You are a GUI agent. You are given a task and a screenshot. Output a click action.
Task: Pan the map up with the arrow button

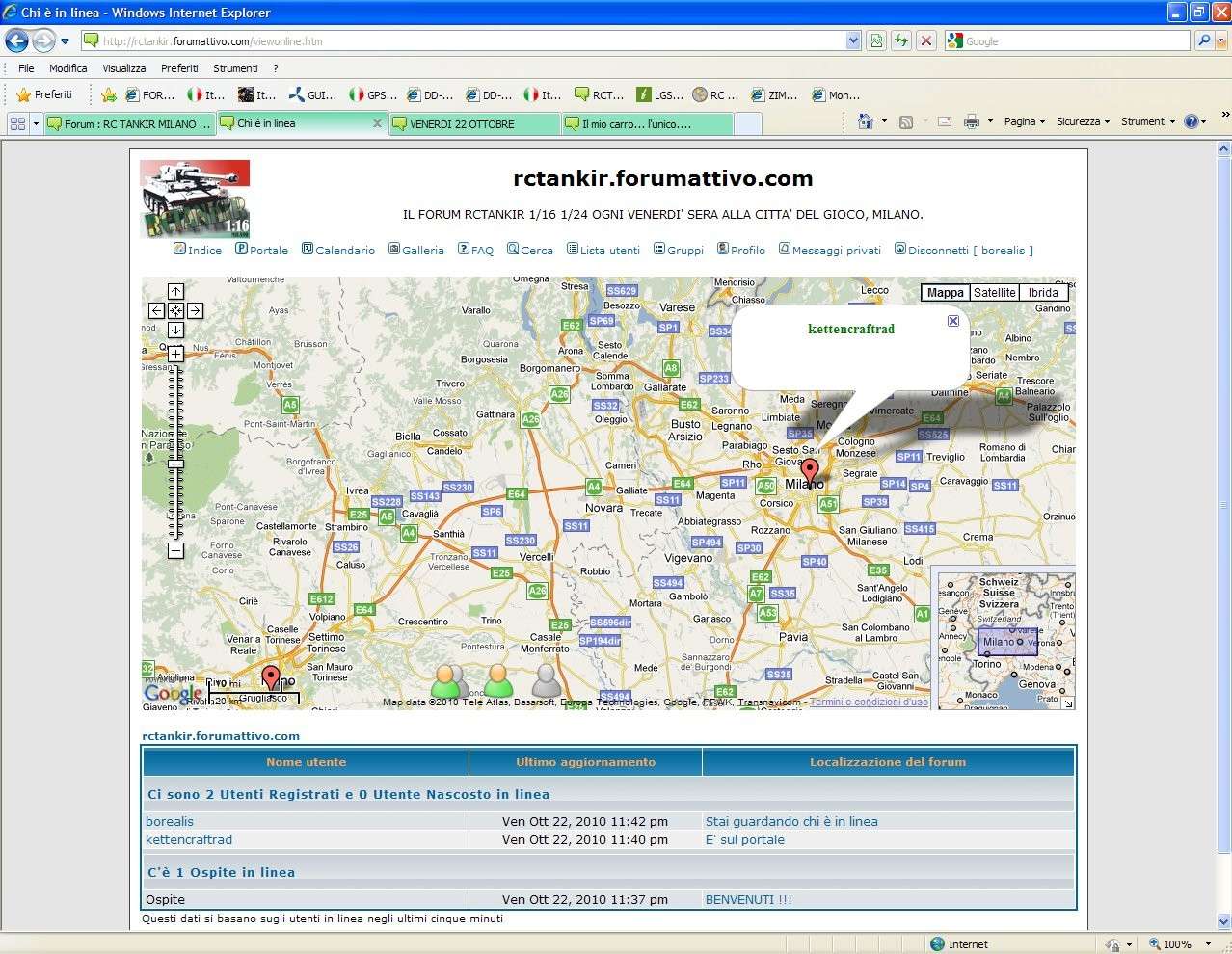pyautogui.click(x=175, y=291)
